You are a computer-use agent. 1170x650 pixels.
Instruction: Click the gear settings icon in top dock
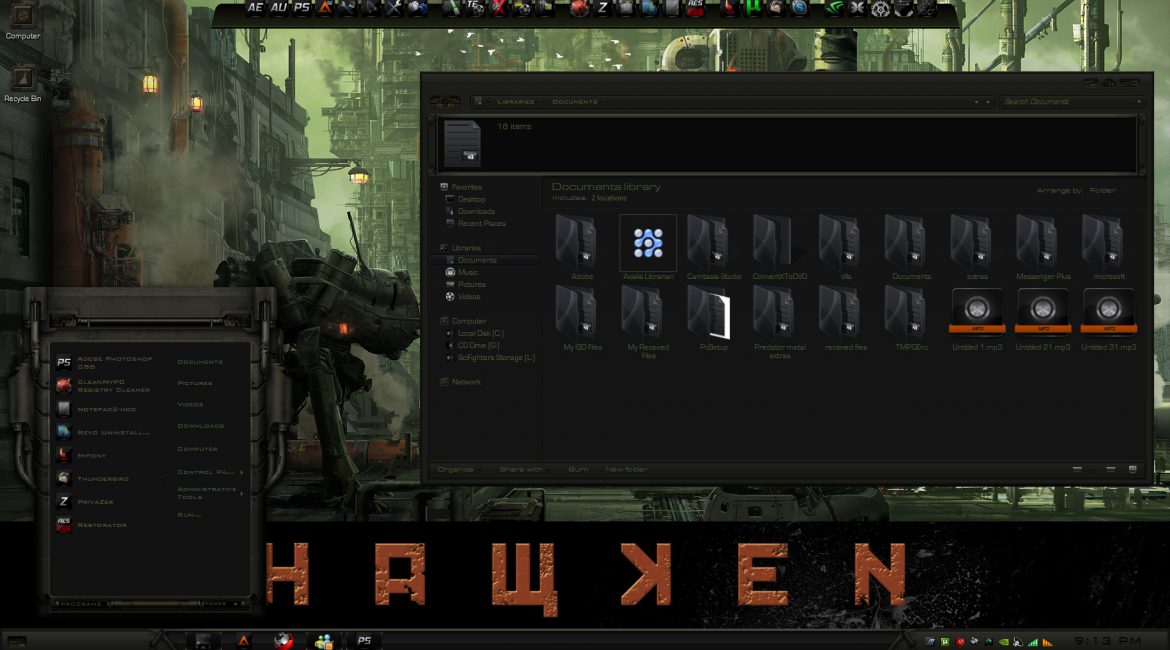click(x=880, y=9)
